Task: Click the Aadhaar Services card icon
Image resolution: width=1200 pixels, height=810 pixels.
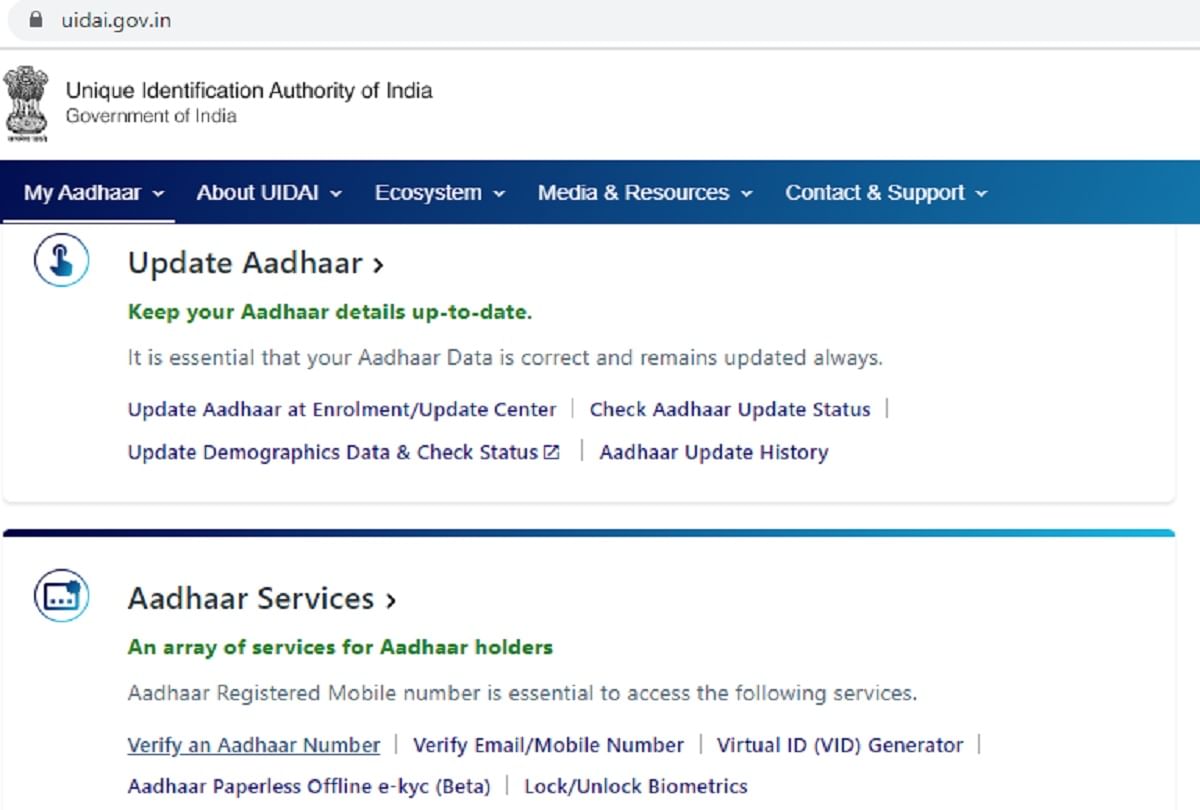Action: coord(61,597)
